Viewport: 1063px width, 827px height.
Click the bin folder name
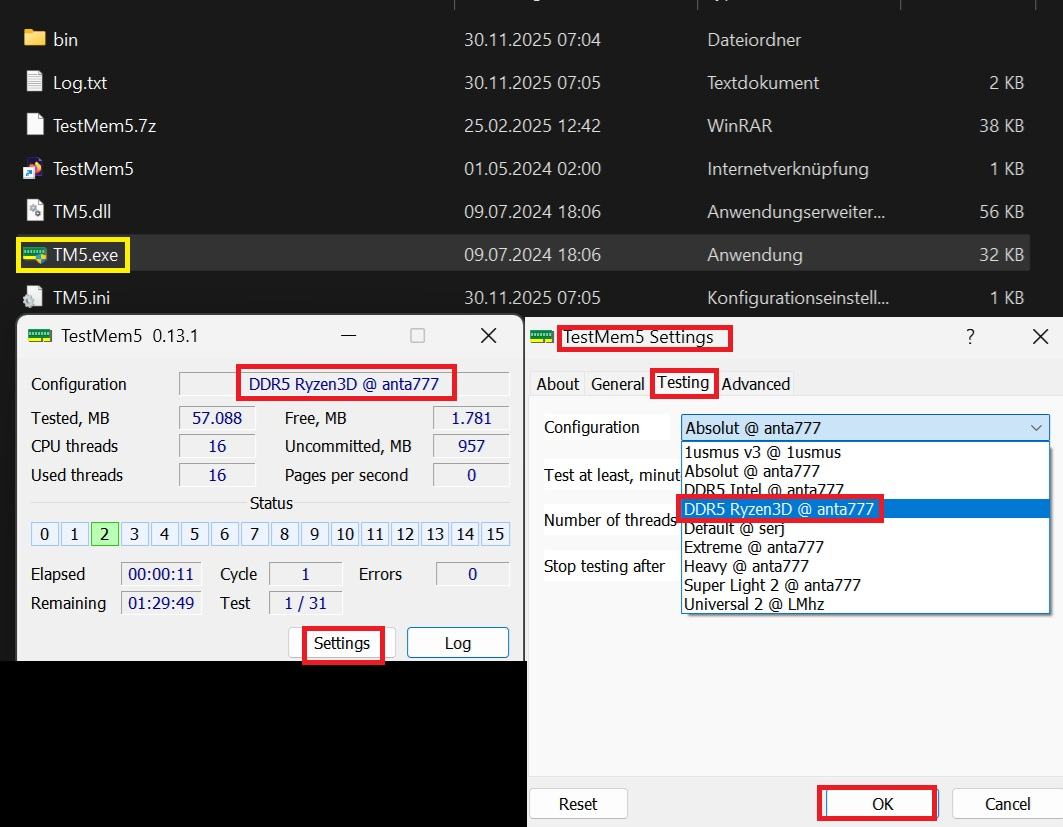click(x=65, y=40)
